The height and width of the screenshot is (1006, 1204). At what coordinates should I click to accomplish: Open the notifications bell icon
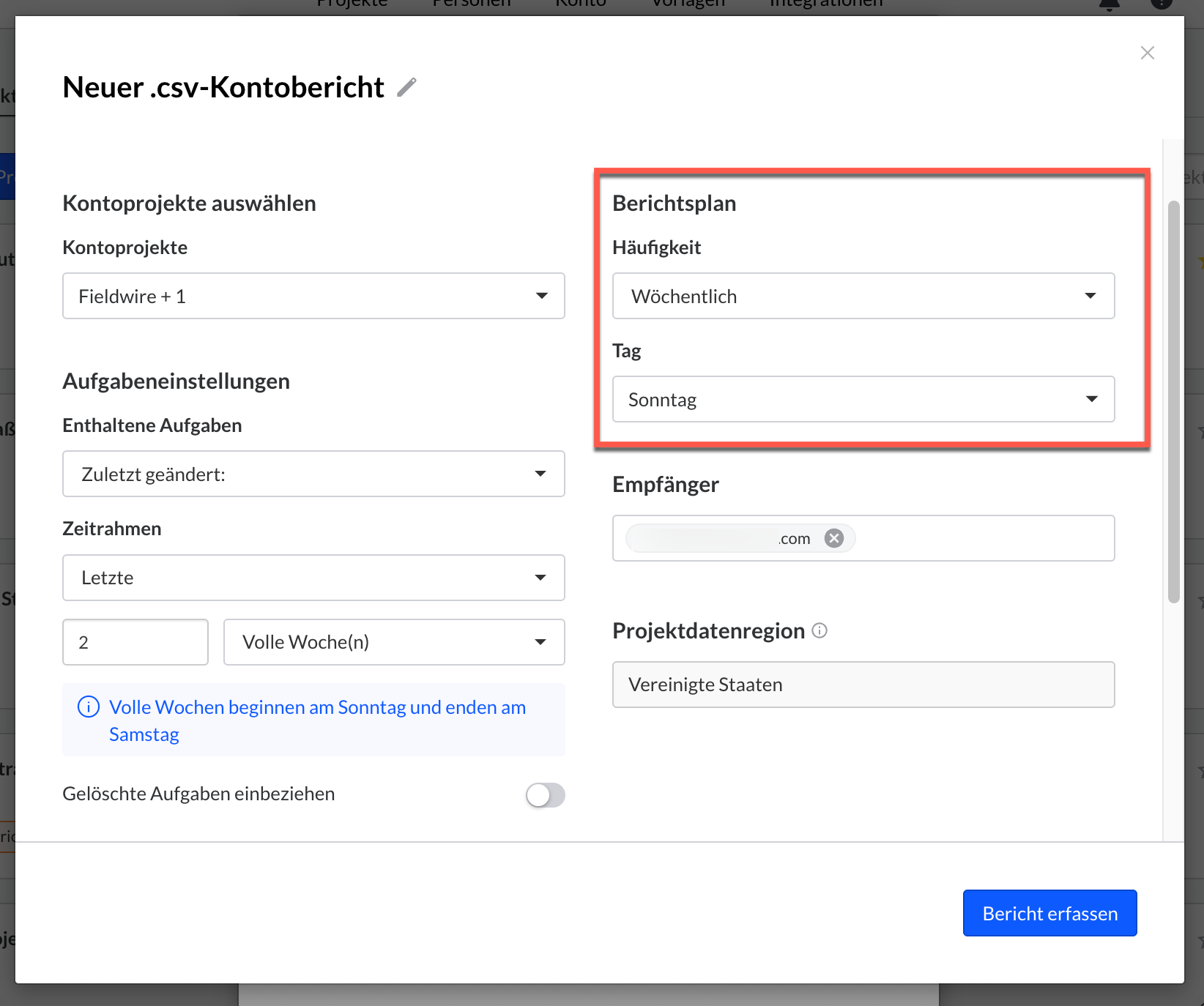(x=1109, y=4)
